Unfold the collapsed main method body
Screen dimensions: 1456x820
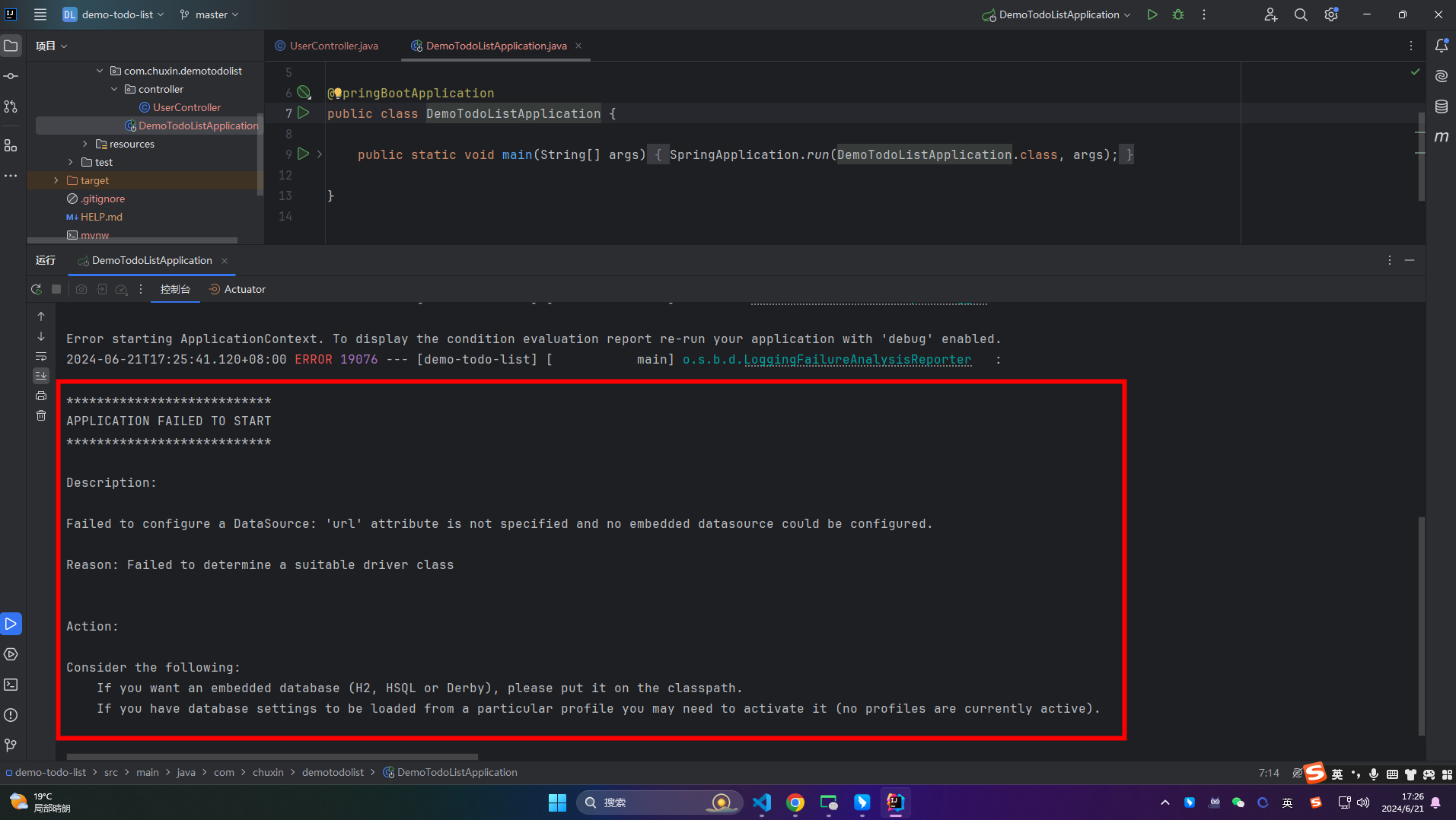(320, 154)
